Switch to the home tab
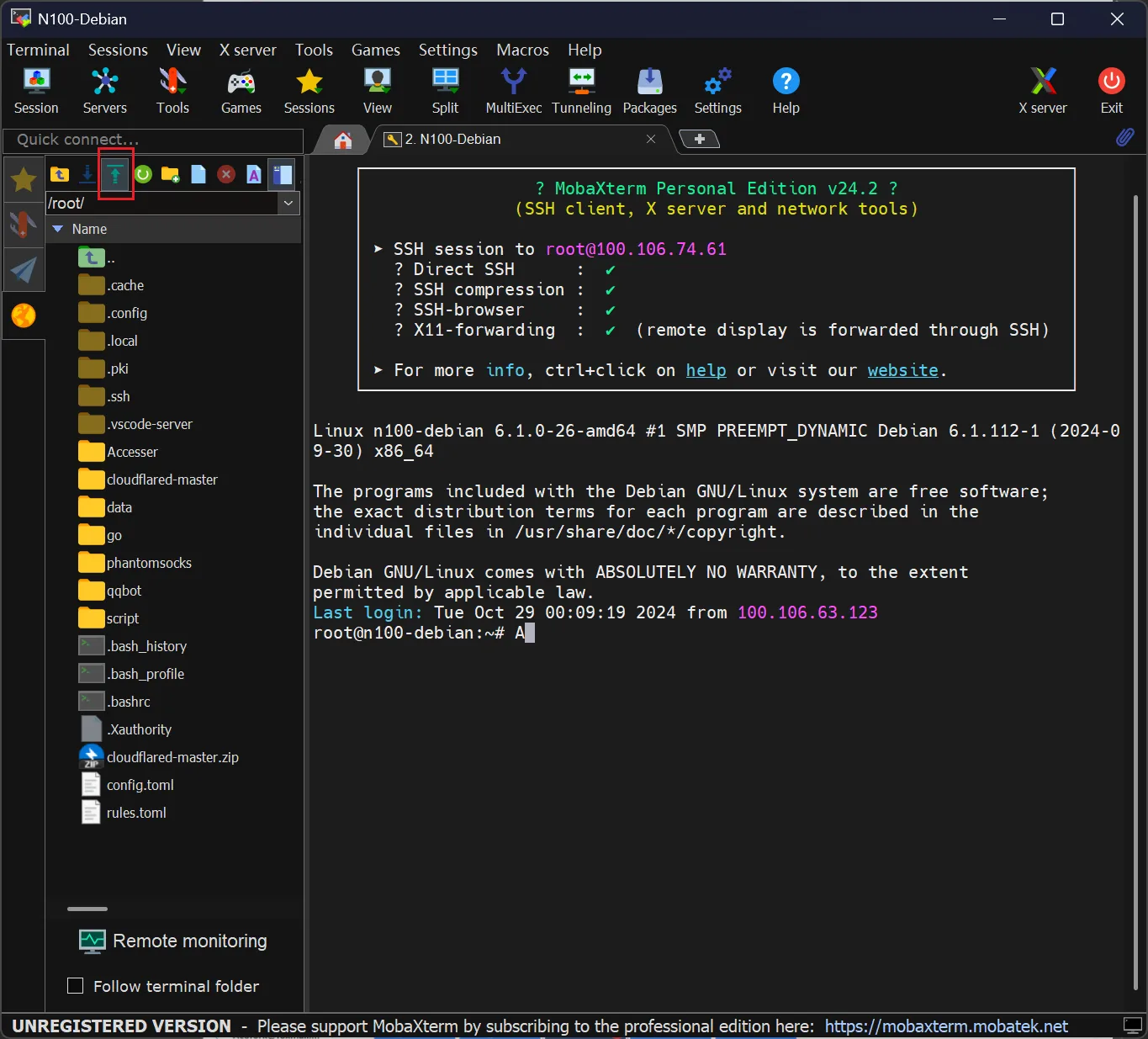This screenshot has width=1148, height=1039. [342, 140]
